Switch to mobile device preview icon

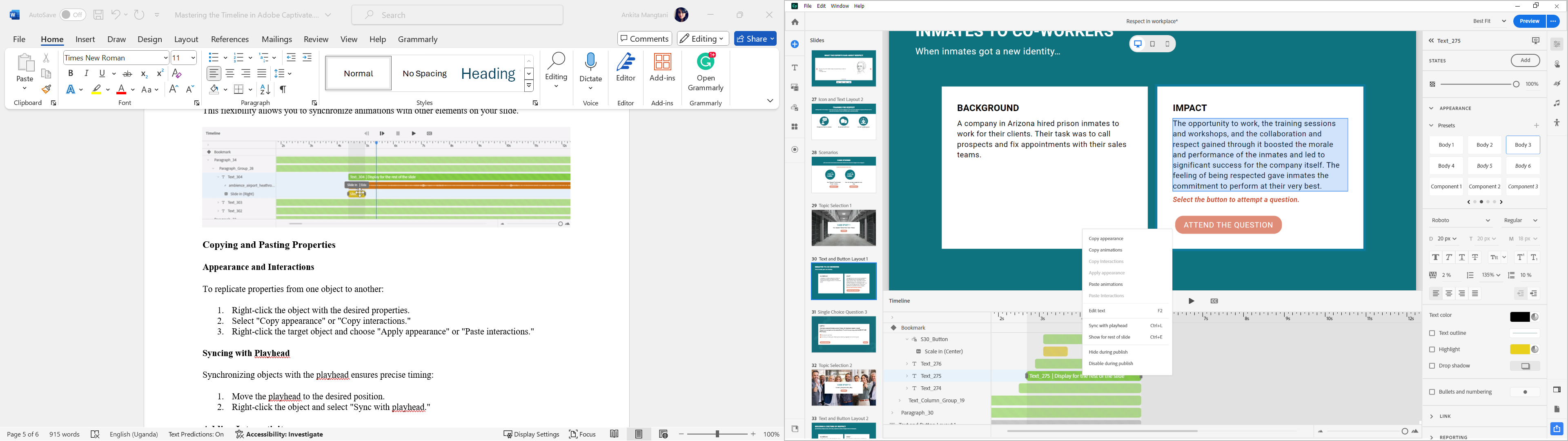click(x=1167, y=44)
